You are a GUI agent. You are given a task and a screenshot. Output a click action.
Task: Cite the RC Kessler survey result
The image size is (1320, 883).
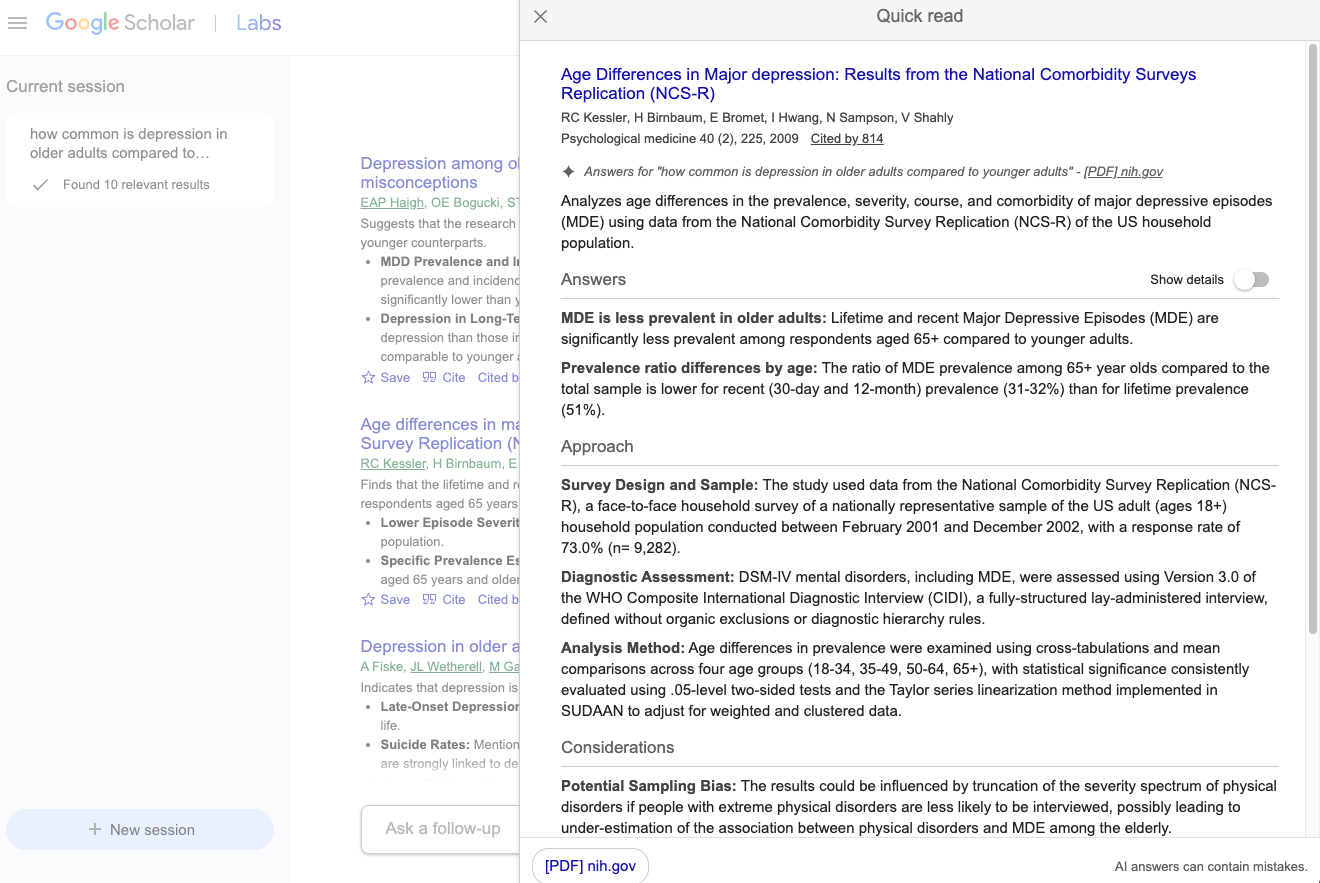[444, 599]
